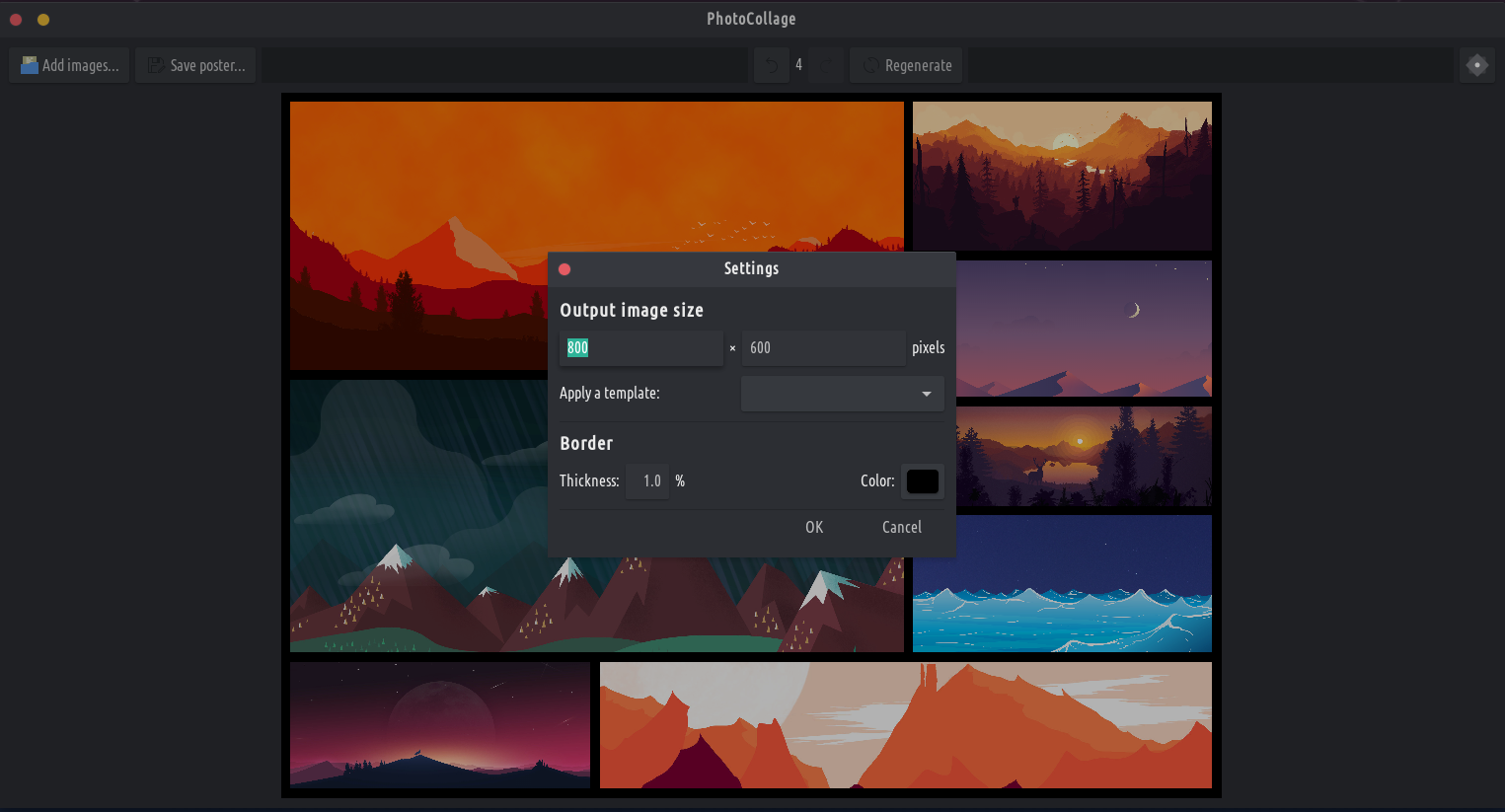Cancel the Settings dialog
The width and height of the screenshot is (1505, 812).
[902, 527]
